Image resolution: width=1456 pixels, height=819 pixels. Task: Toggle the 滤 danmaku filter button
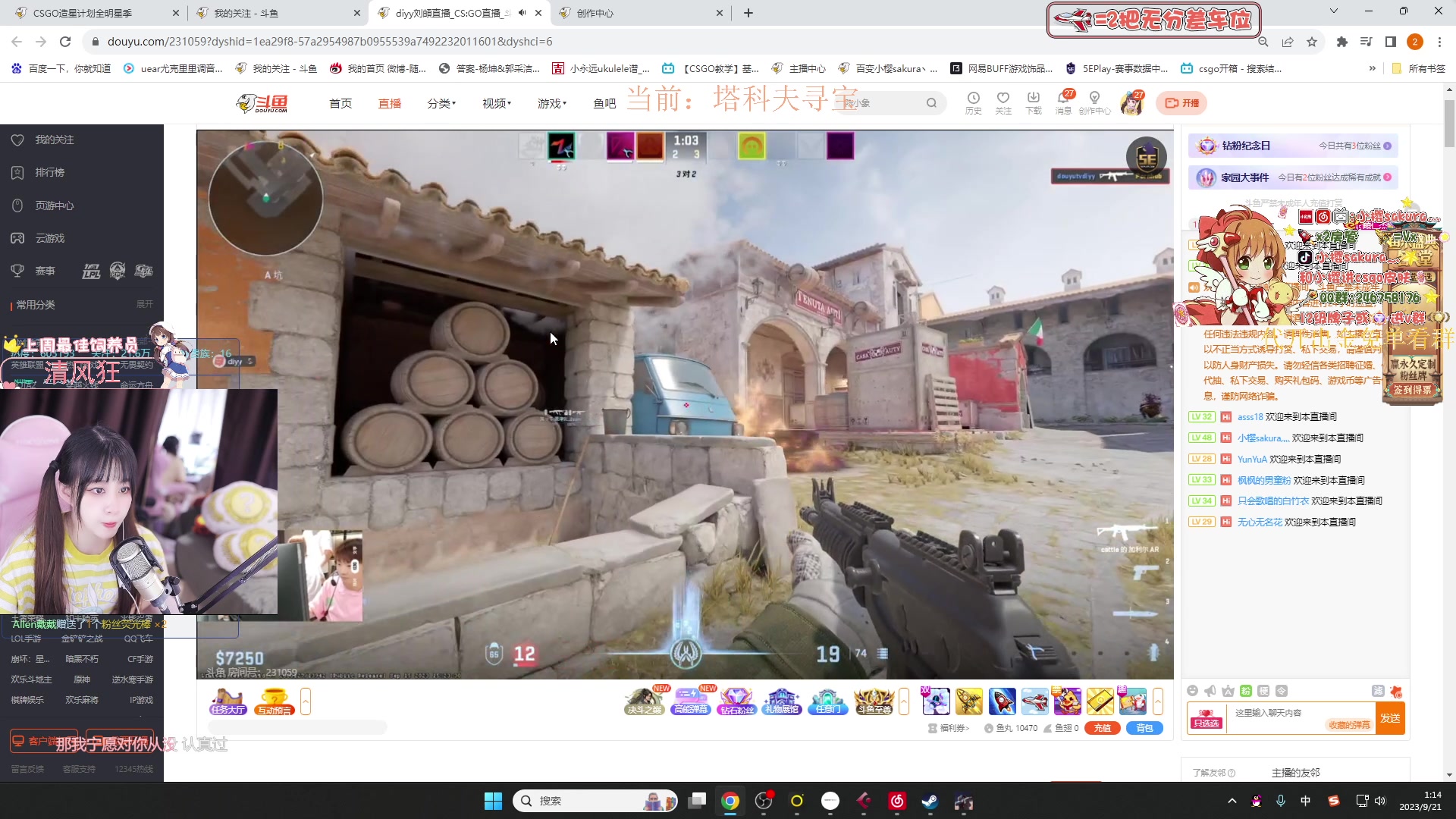[1378, 691]
